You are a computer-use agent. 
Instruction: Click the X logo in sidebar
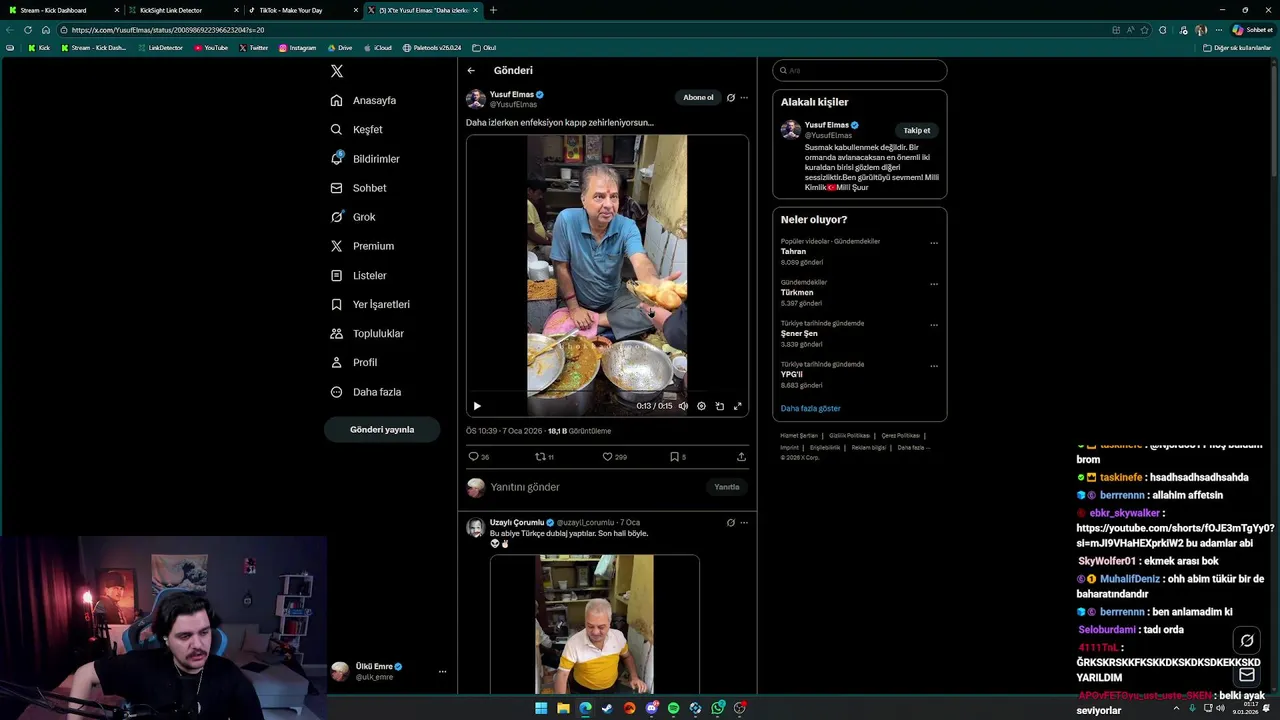(x=337, y=71)
